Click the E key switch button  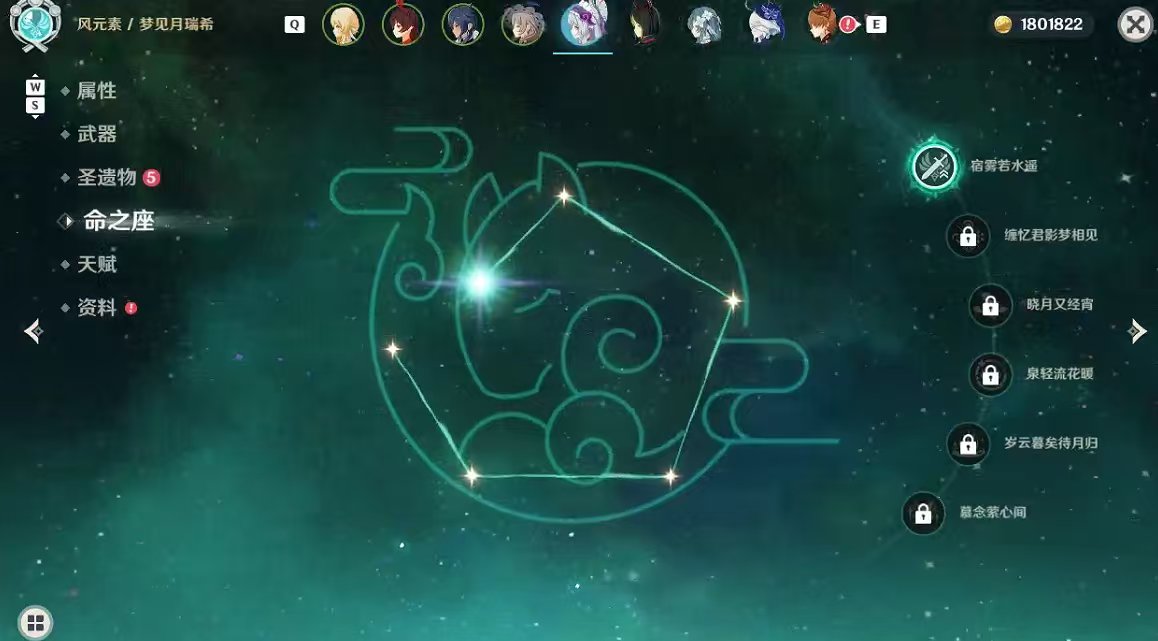876,24
